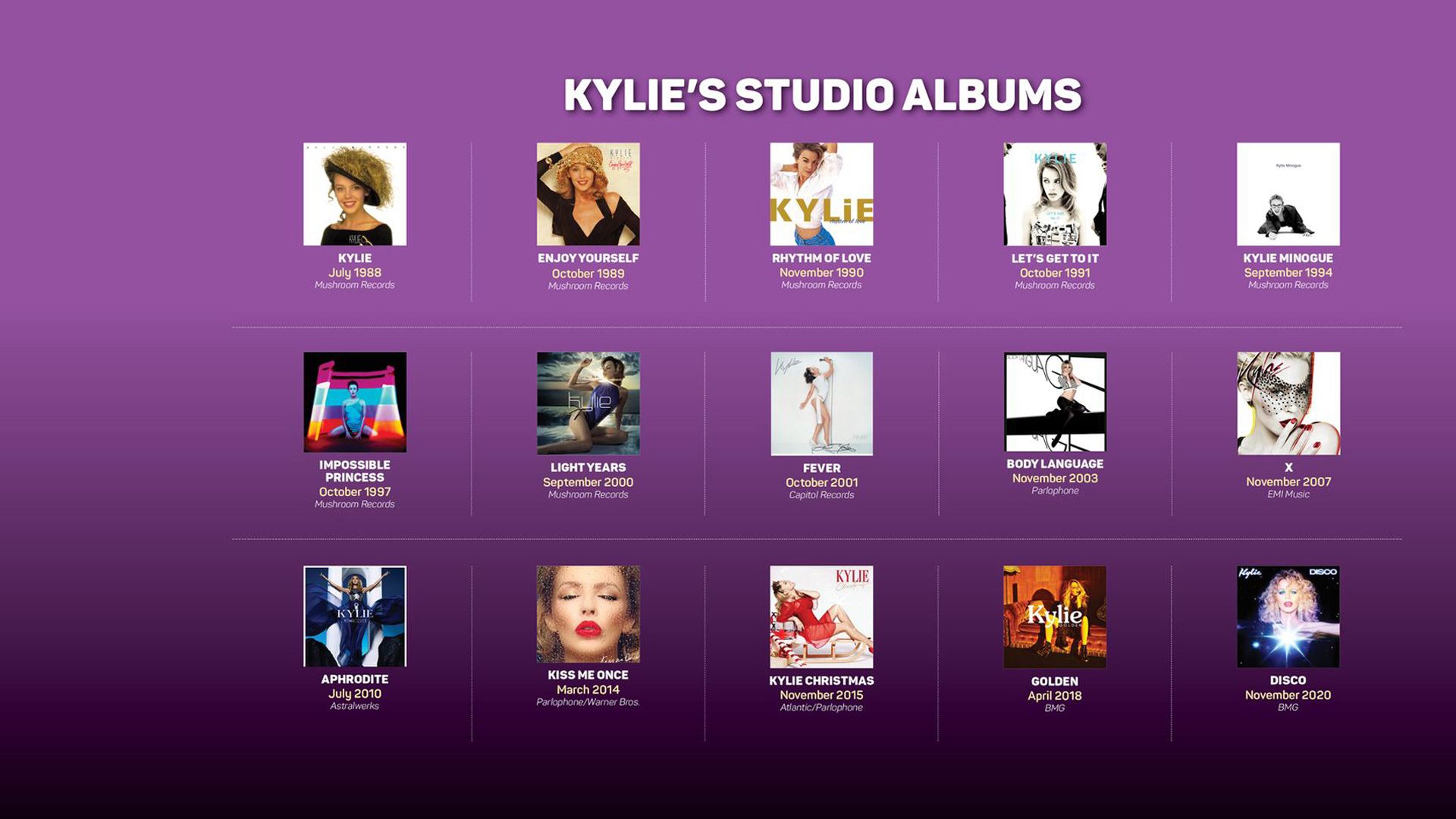Open the Kiss Me Once cover
This screenshot has height=819, width=1456.
pyautogui.click(x=588, y=614)
